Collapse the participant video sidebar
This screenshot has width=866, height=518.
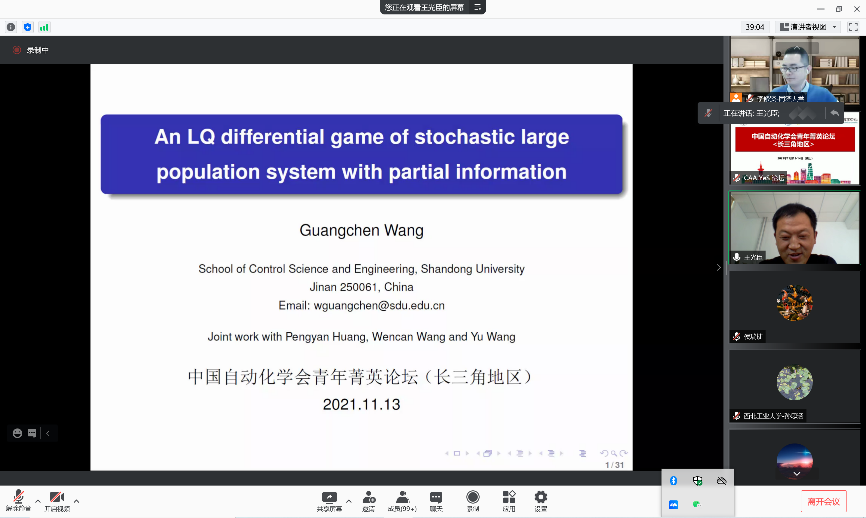pyautogui.click(x=717, y=267)
